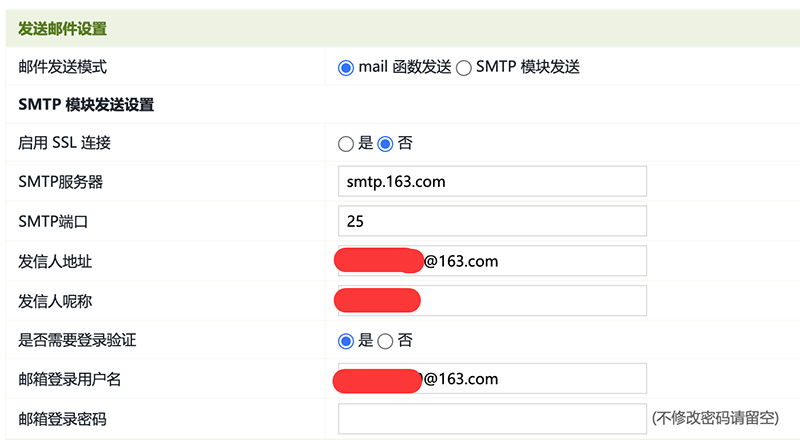The image size is (800, 440).
Task: Click the 邮件发送模式 row label
Action: 63,68
